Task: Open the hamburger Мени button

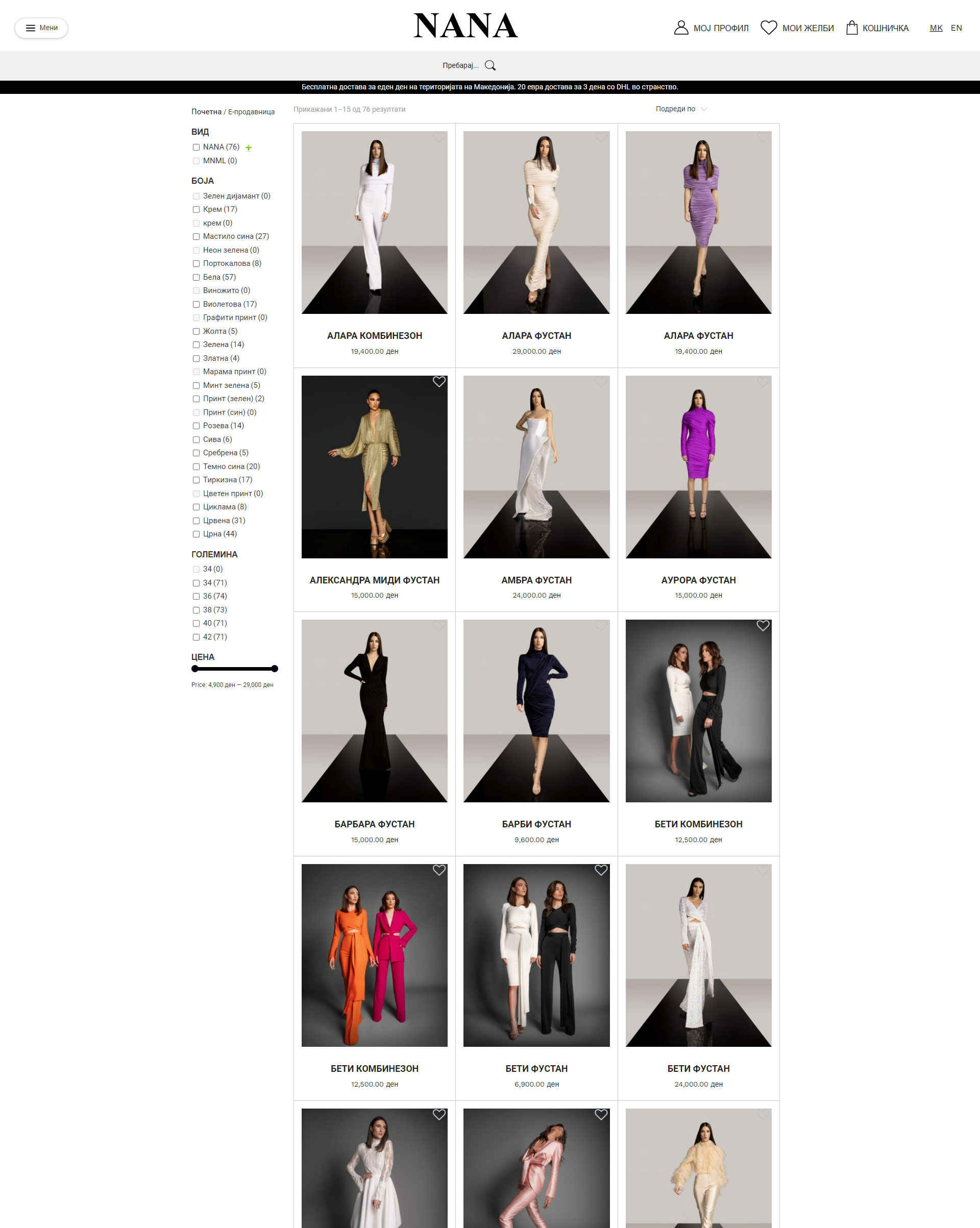Action: click(41, 28)
